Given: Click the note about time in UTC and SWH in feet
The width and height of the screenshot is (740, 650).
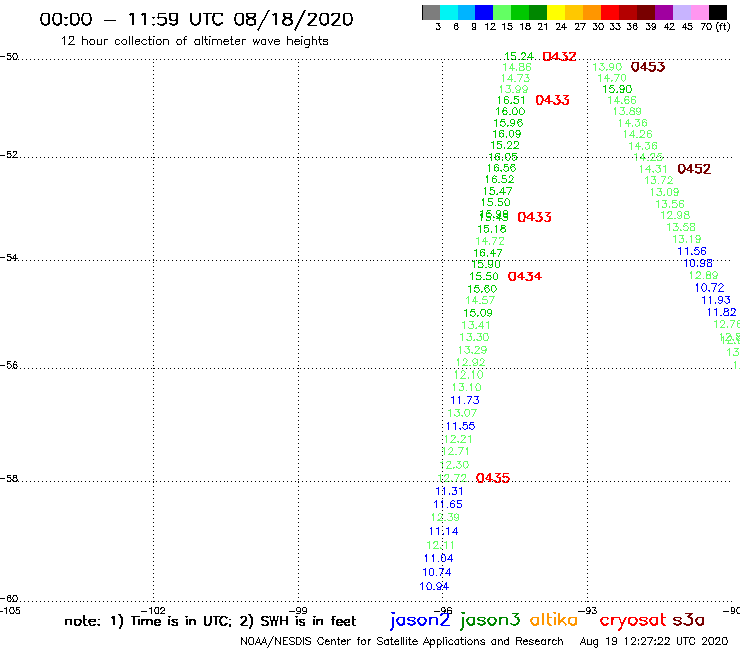Looking at the screenshot, I should tap(210, 621).
